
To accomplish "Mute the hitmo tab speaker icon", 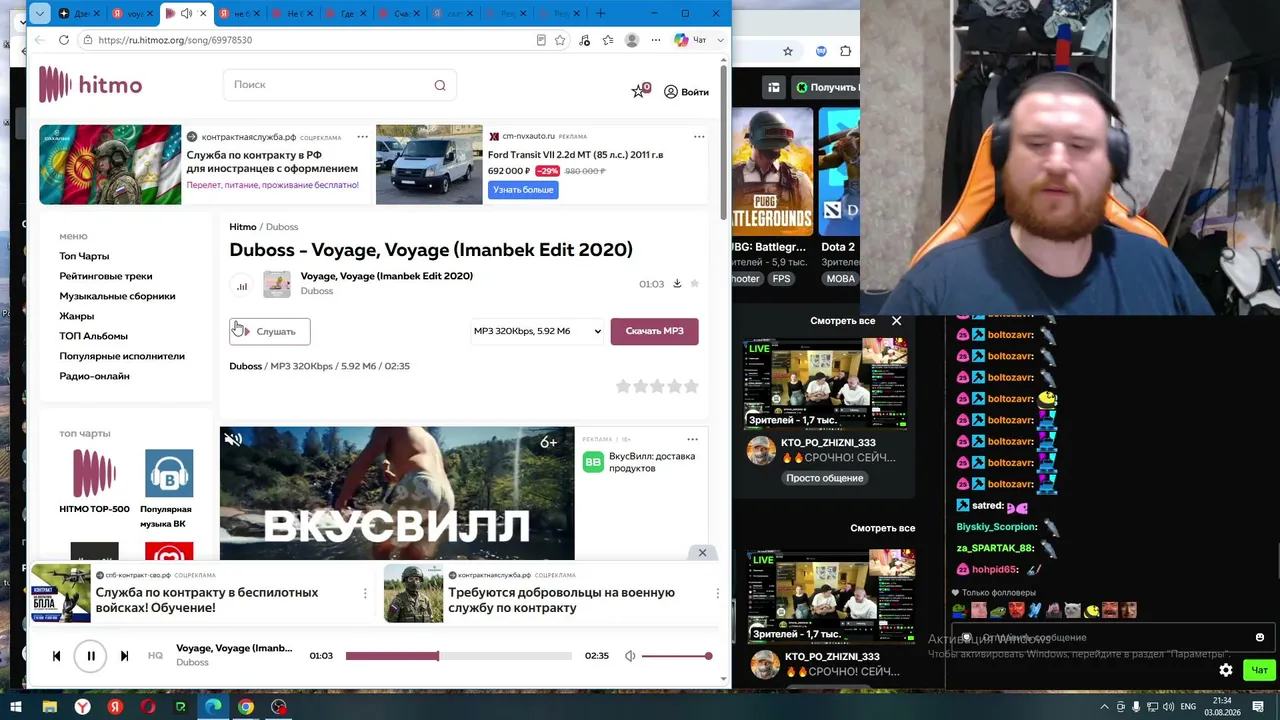I will point(186,13).
